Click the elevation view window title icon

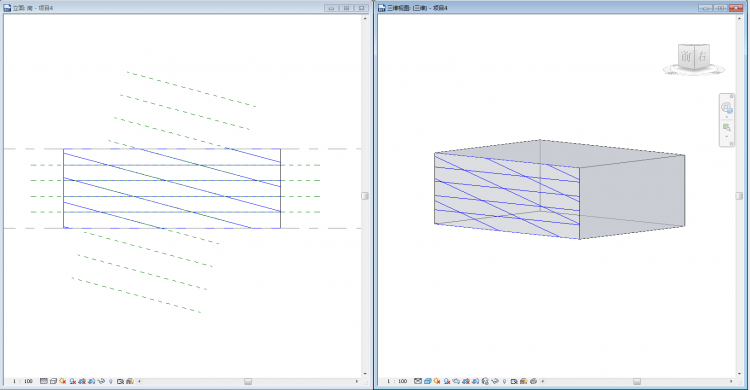pos(7,8)
